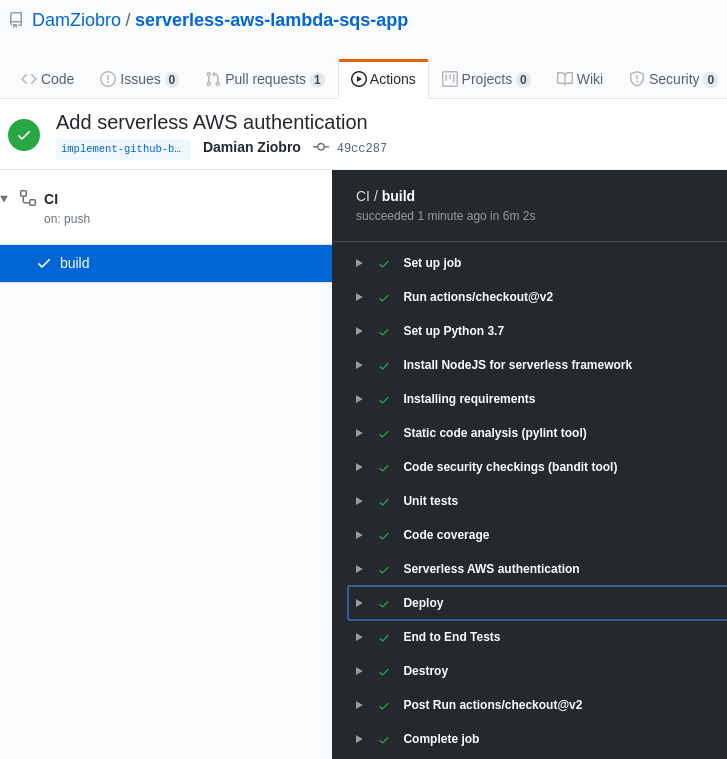727x759 pixels.
Task: Click the repository book icon
Action: [x=16, y=20]
